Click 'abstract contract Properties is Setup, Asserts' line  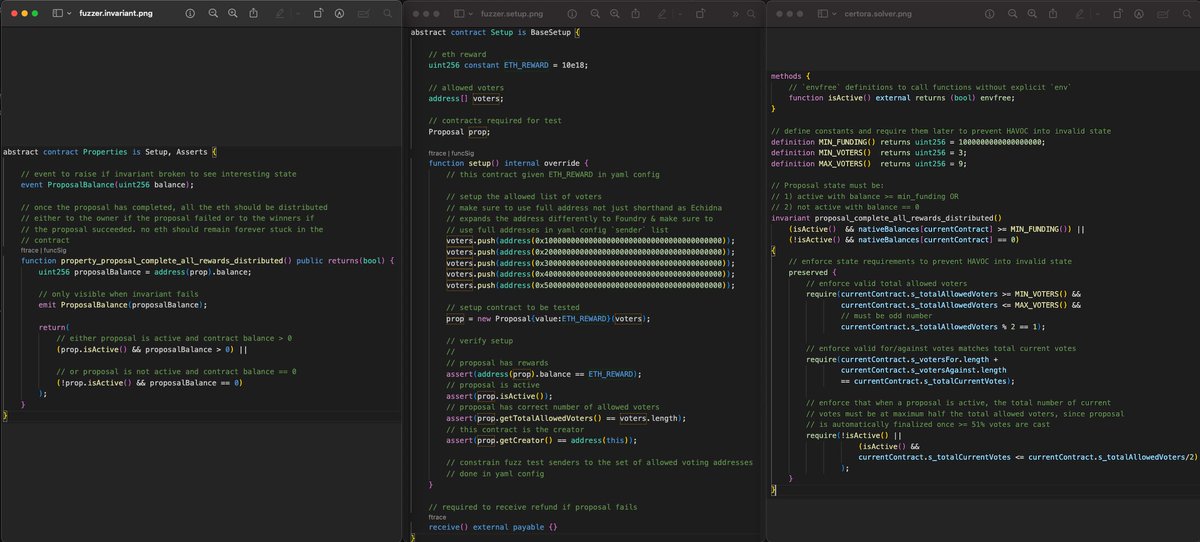[x=109, y=152]
